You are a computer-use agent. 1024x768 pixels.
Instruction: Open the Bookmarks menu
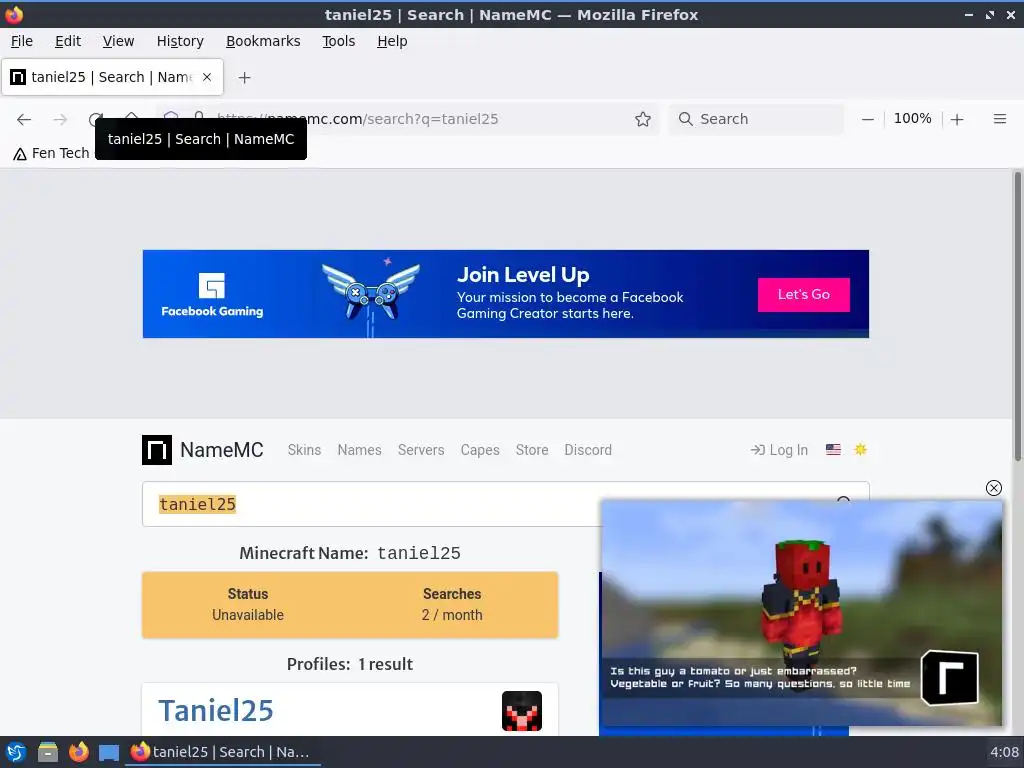(x=263, y=41)
